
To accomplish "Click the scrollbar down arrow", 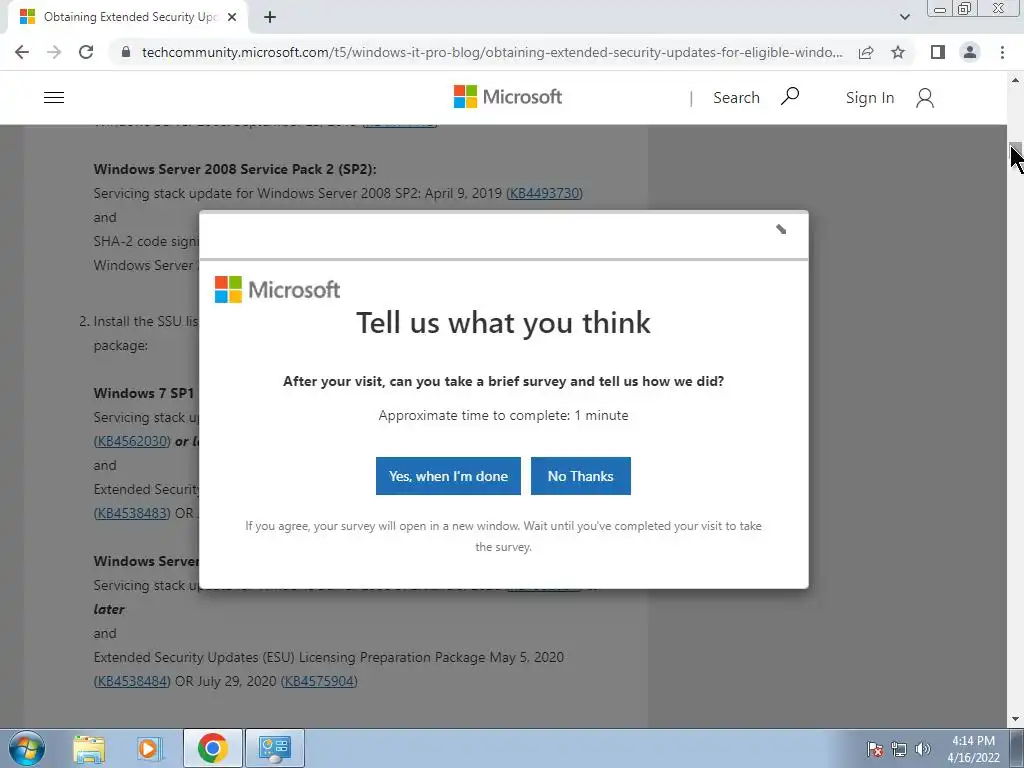I will [x=1015, y=719].
